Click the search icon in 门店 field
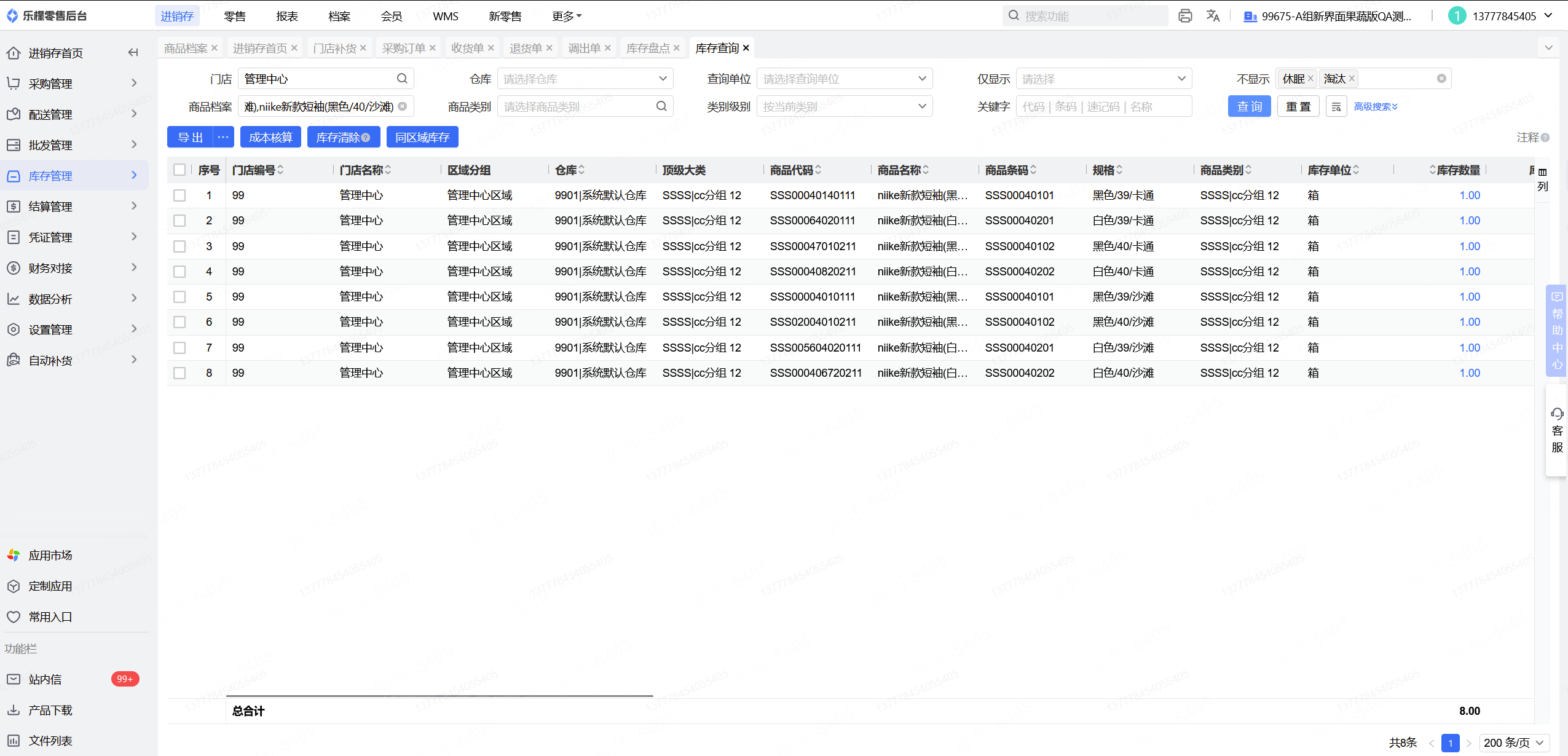 pyautogui.click(x=402, y=79)
